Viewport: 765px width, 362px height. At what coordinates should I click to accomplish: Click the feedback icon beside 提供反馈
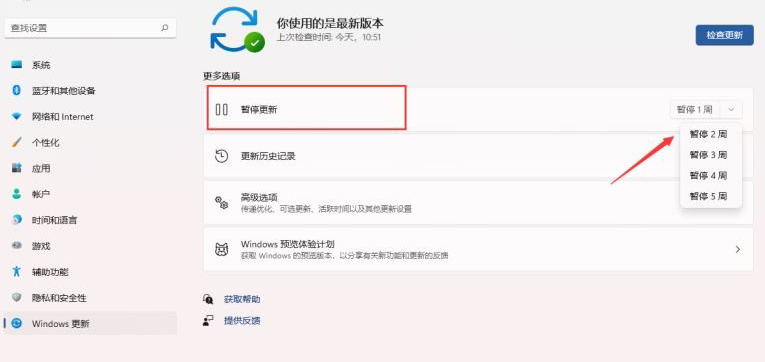(208, 321)
